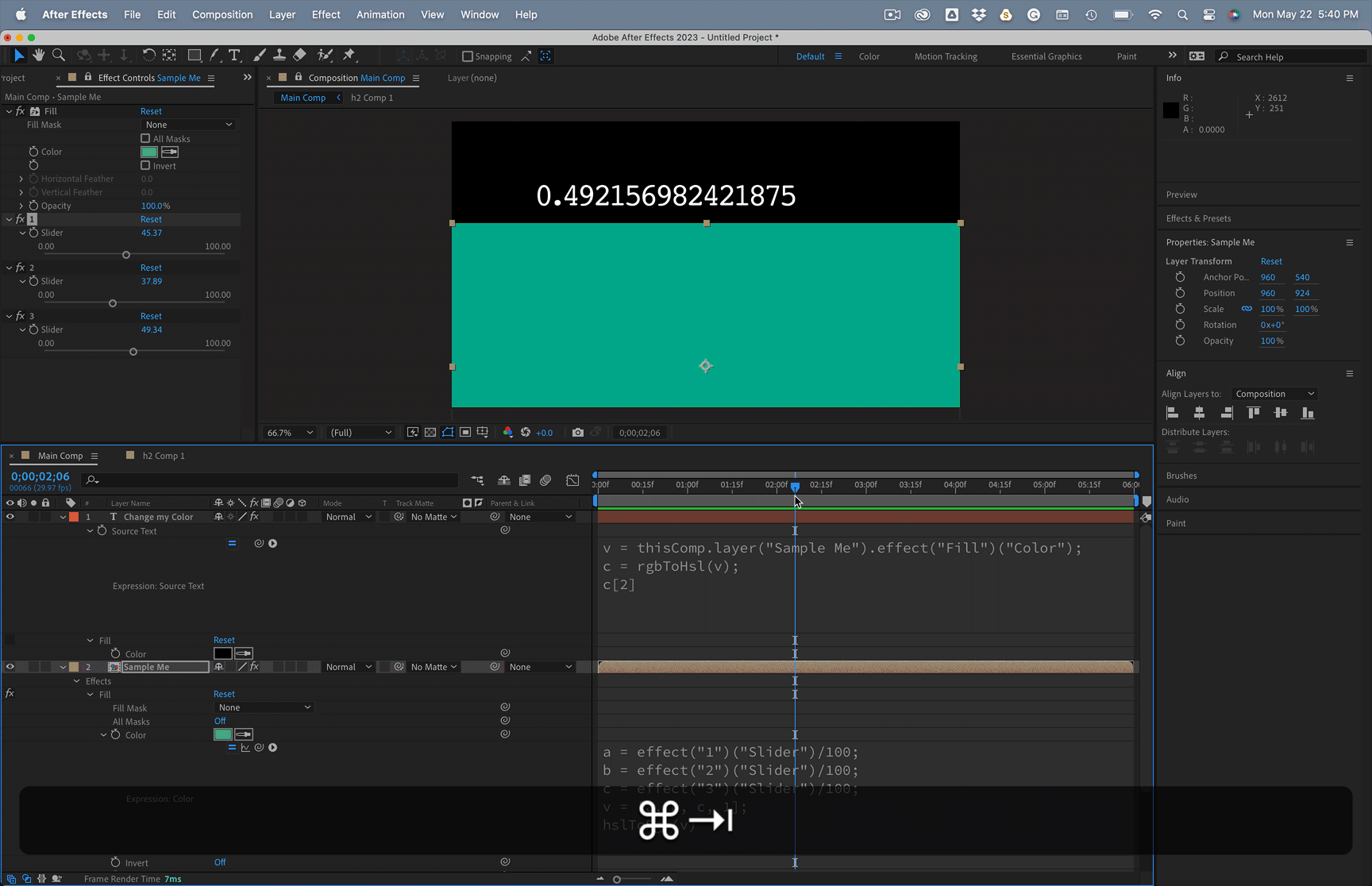Select the Rectangle shape tool
The image size is (1372, 886).
click(x=195, y=56)
